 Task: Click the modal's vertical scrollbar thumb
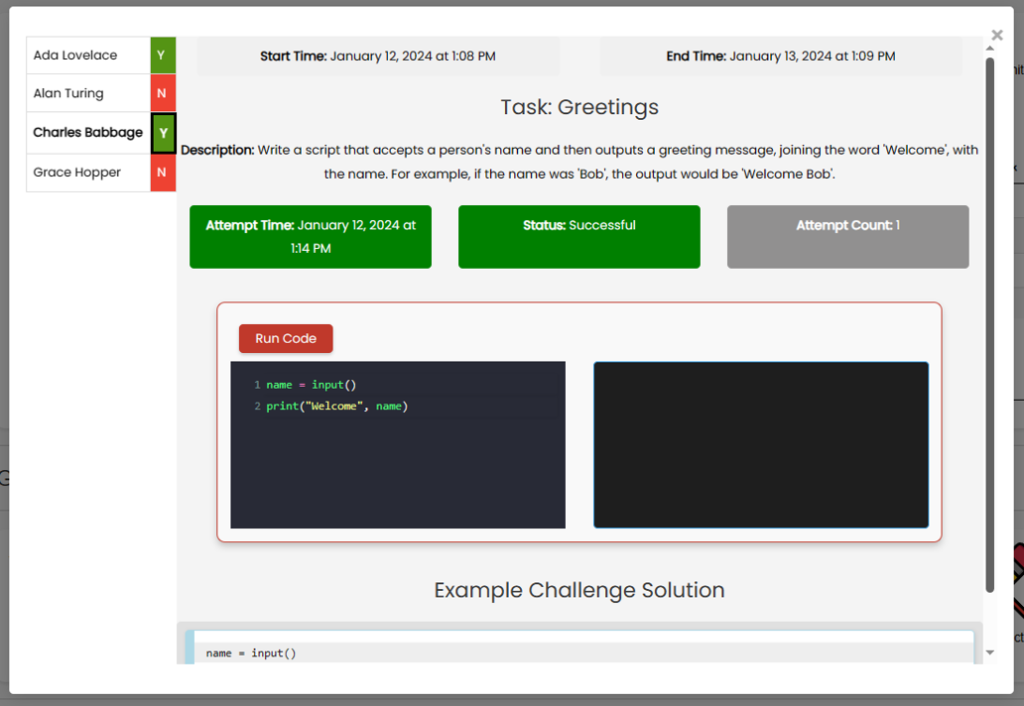(990, 320)
